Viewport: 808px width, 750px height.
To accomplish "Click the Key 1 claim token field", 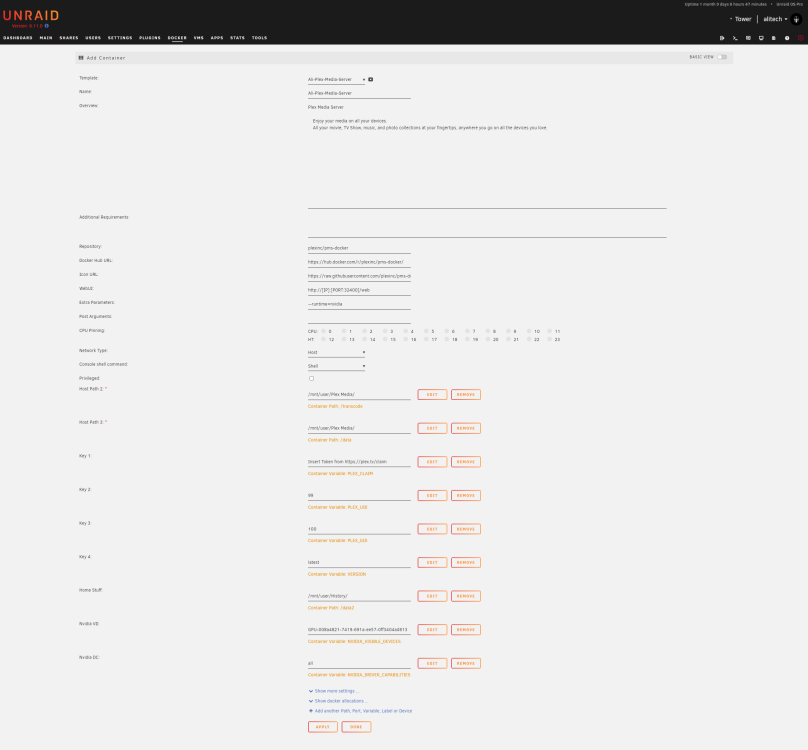I will [359, 462].
